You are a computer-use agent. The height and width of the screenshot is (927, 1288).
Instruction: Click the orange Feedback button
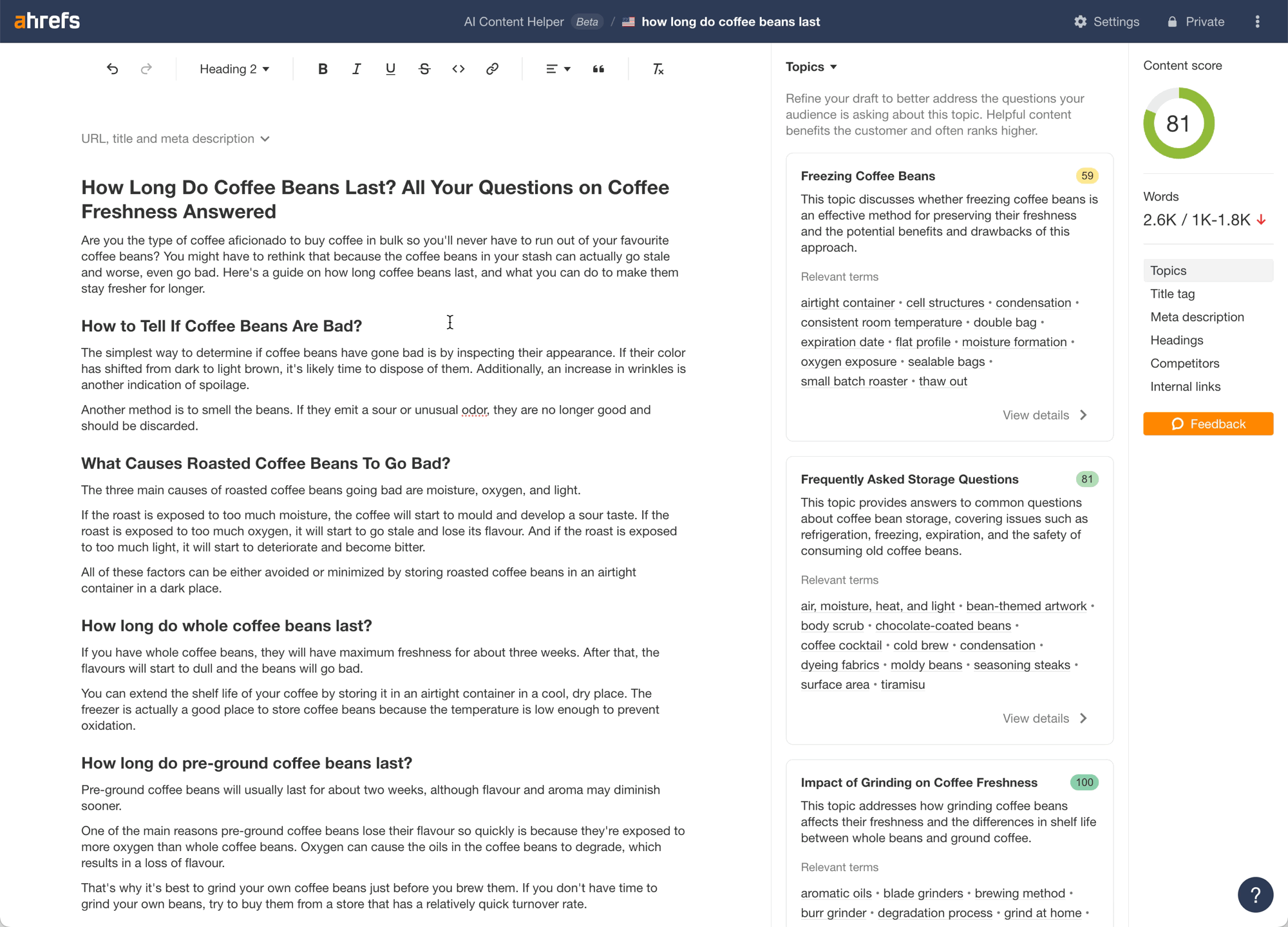tap(1207, 424)
